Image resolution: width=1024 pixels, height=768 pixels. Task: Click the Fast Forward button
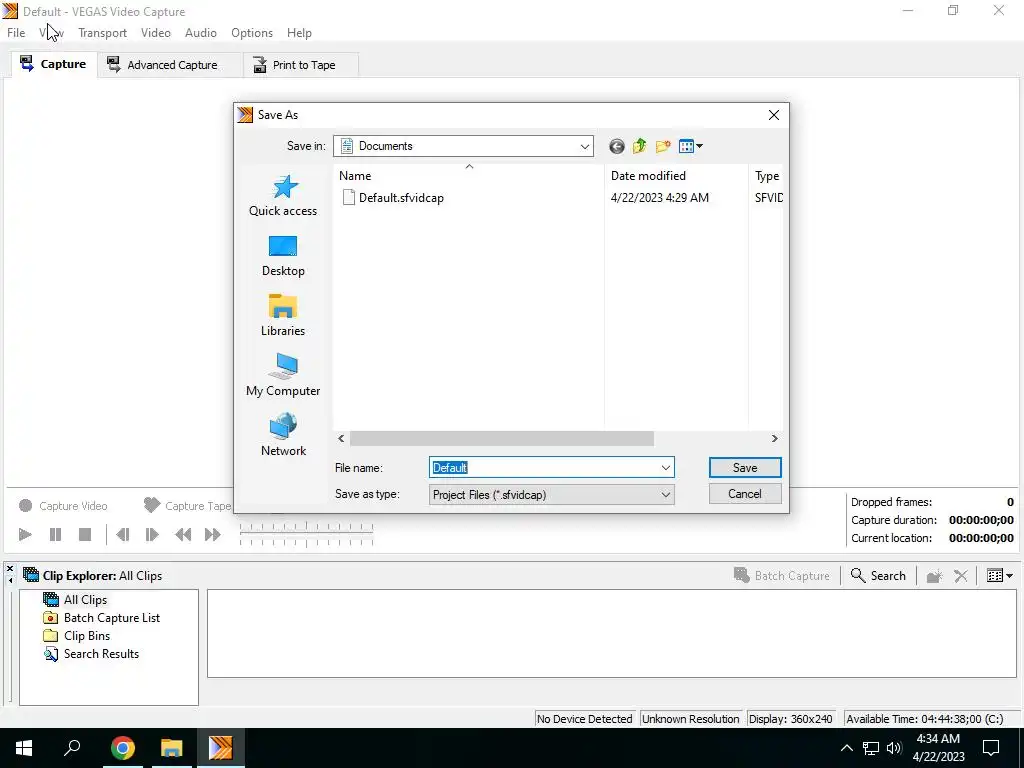pos(213,535)
